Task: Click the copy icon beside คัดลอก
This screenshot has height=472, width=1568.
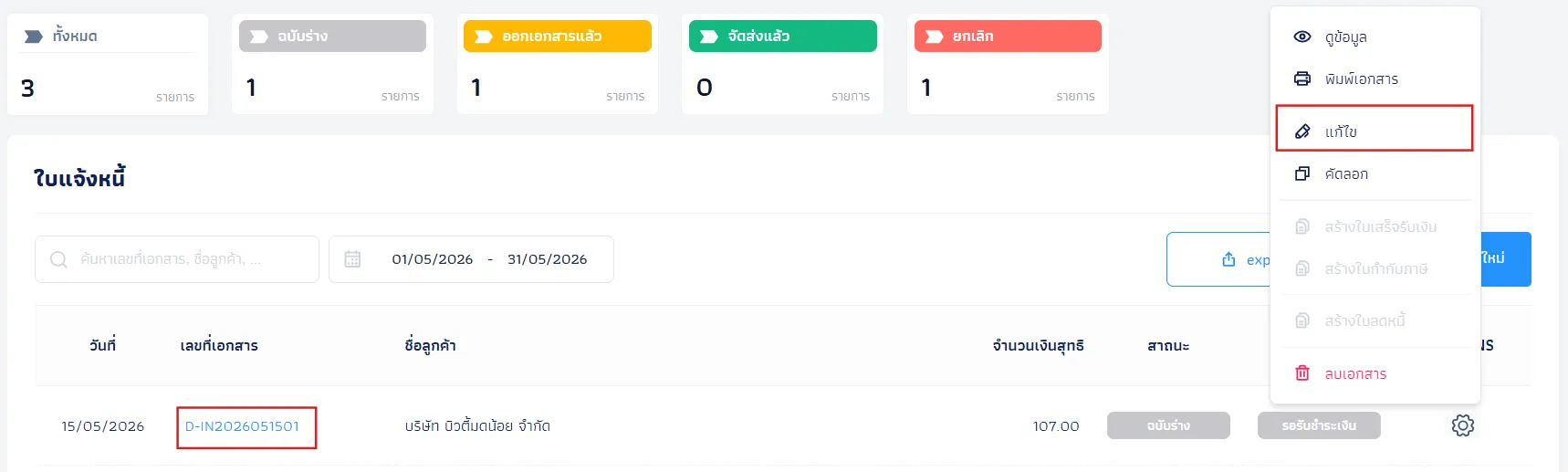Action: [1302, 173]
